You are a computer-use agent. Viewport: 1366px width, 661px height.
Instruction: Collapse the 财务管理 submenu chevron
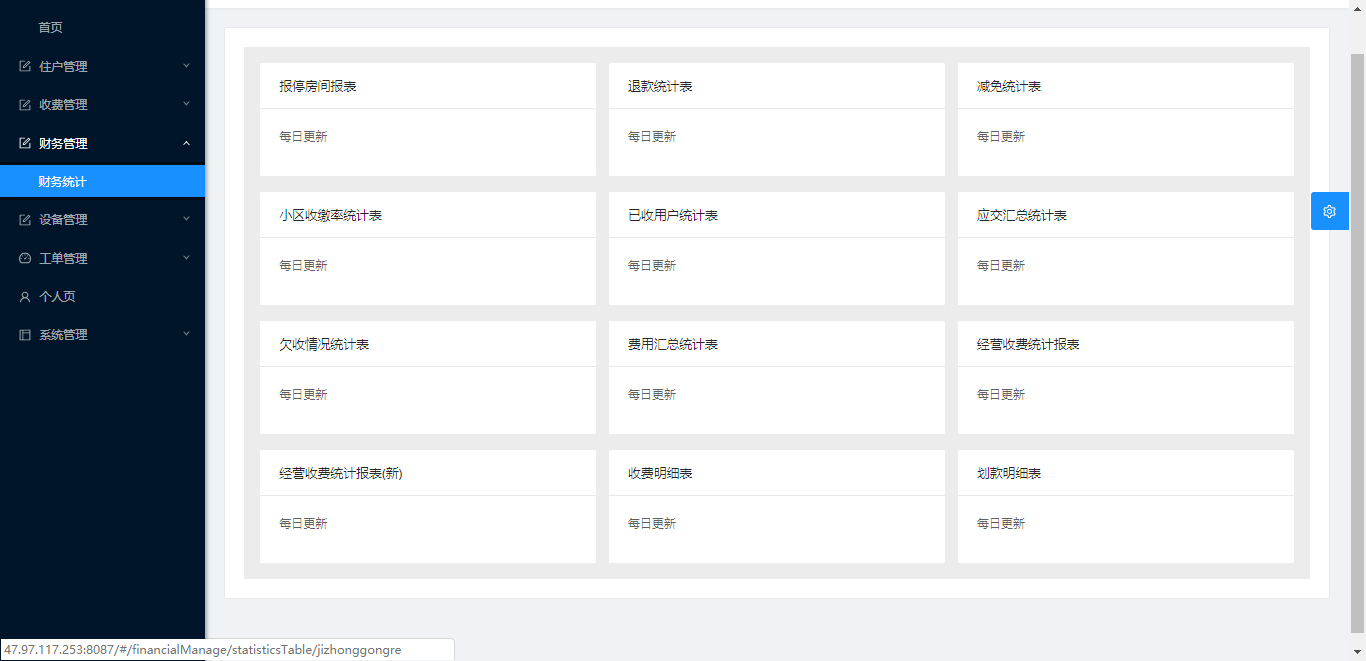[186, 143]
